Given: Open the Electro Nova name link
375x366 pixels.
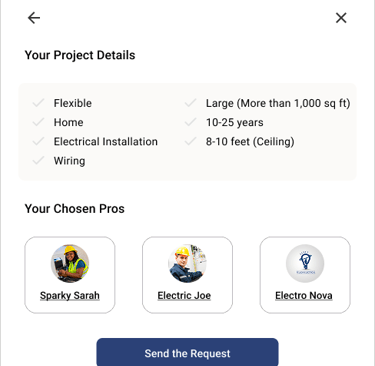Looking at the screenshot, I should tap(304, 296).
